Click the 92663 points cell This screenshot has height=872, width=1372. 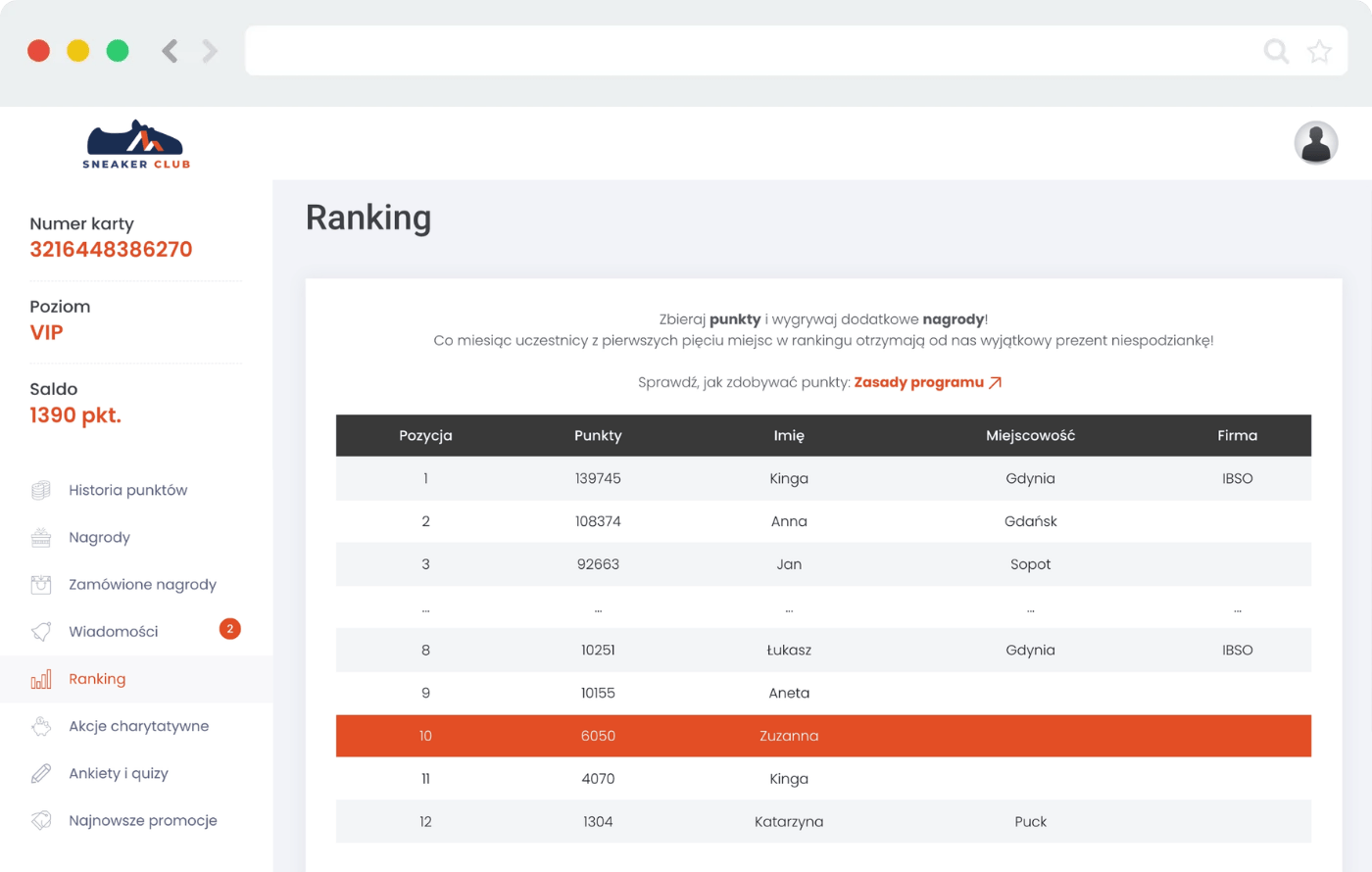(598, 564)
